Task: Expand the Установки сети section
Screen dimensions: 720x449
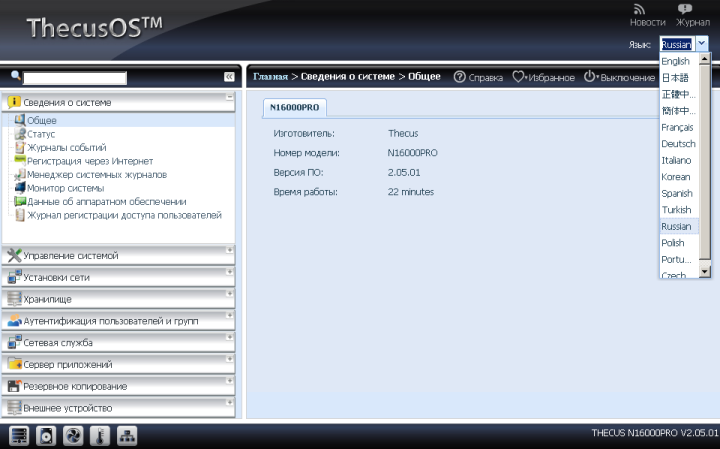Action: click(x=229, y=272)
